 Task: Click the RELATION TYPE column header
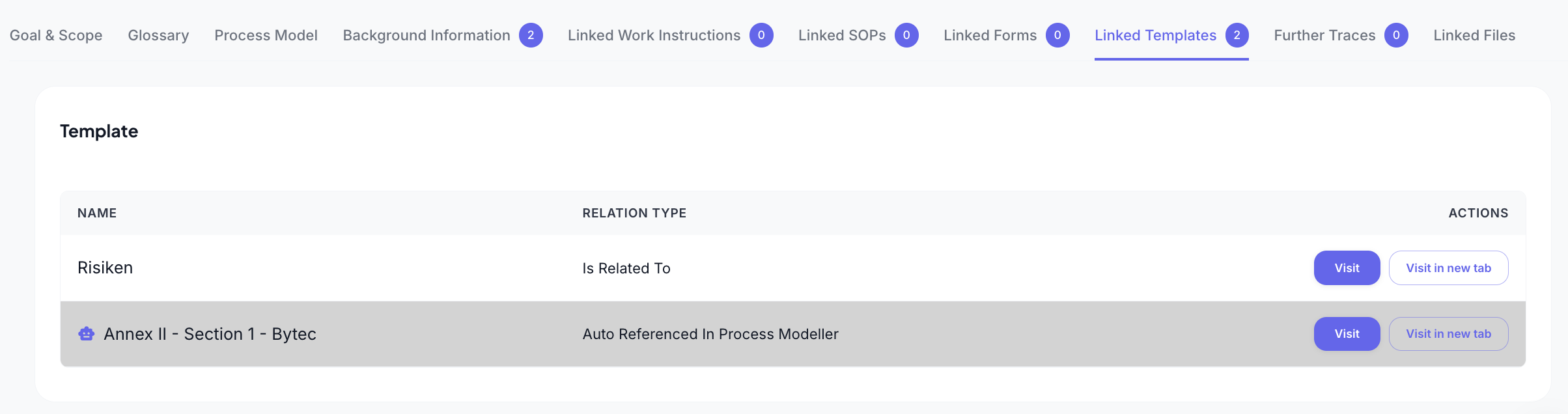coord(634,213)
